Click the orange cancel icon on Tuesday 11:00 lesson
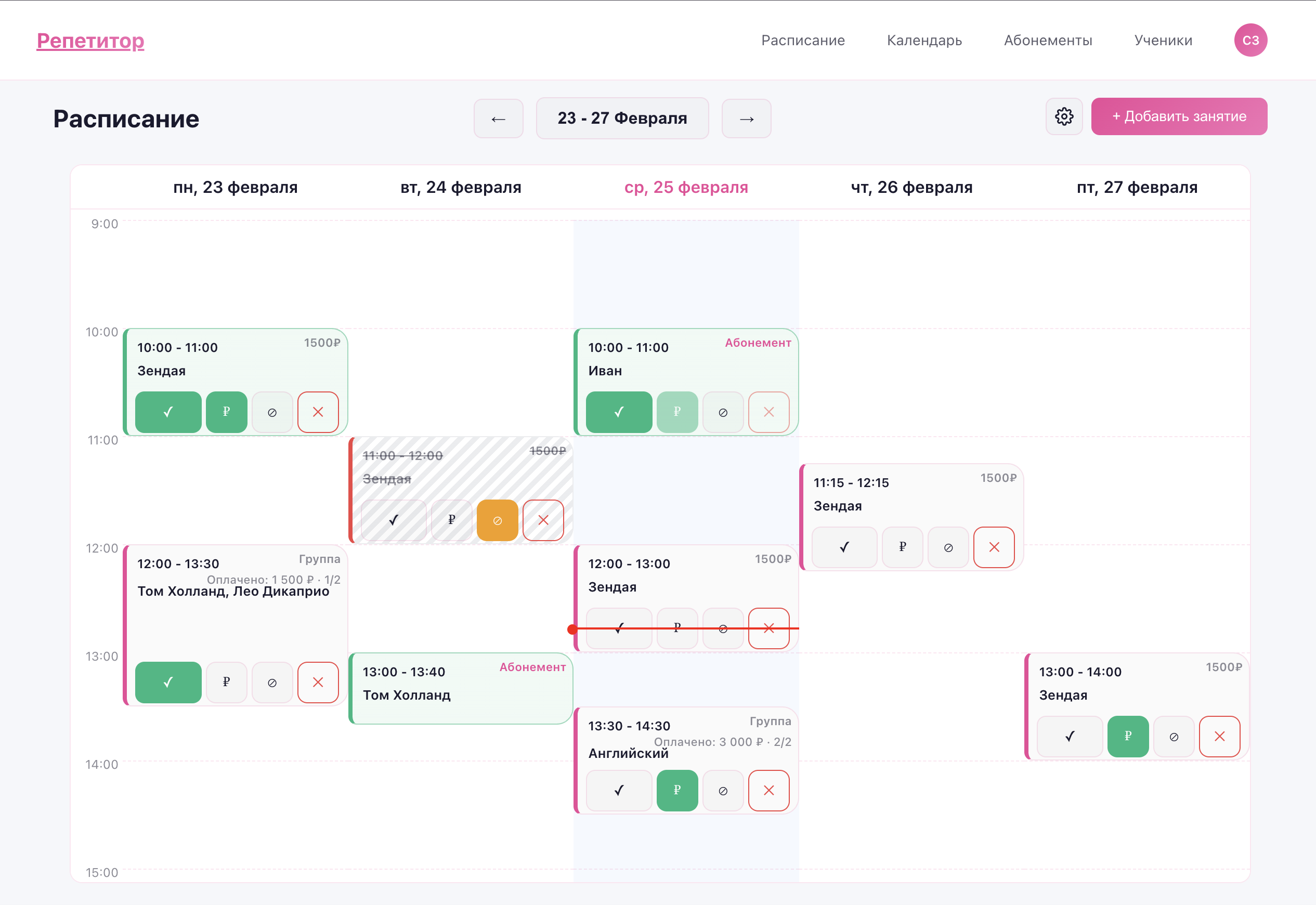1316x905 pixels. [x=497, y=520]
